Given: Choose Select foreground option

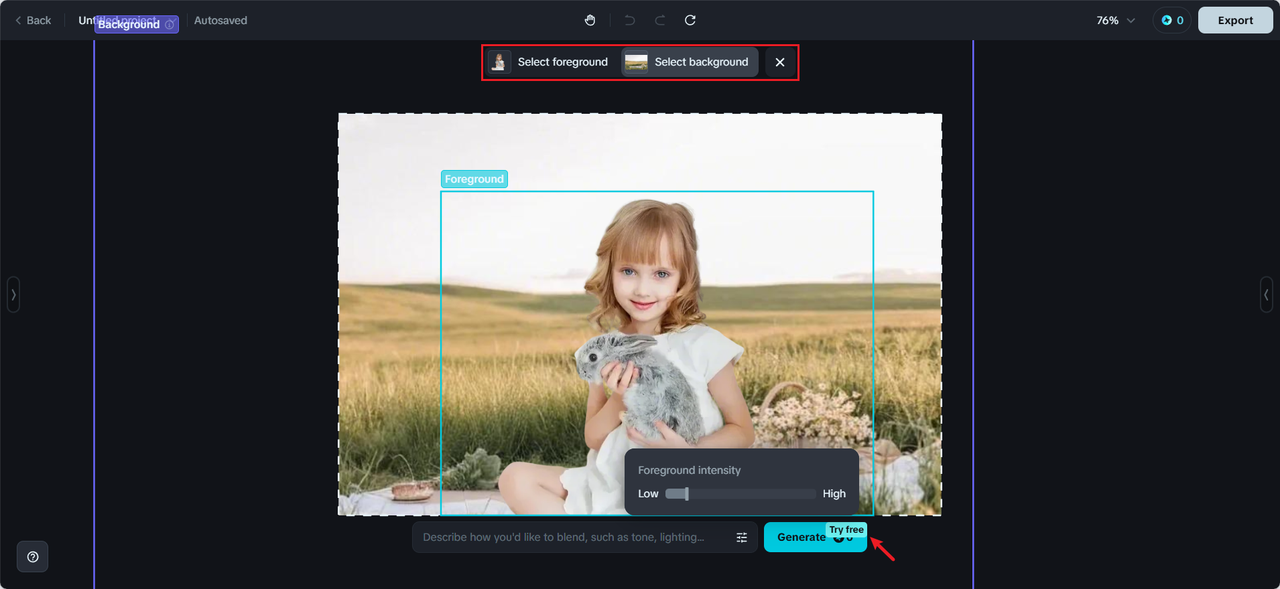Looking at the screenshot, I should tap(549, 62).
